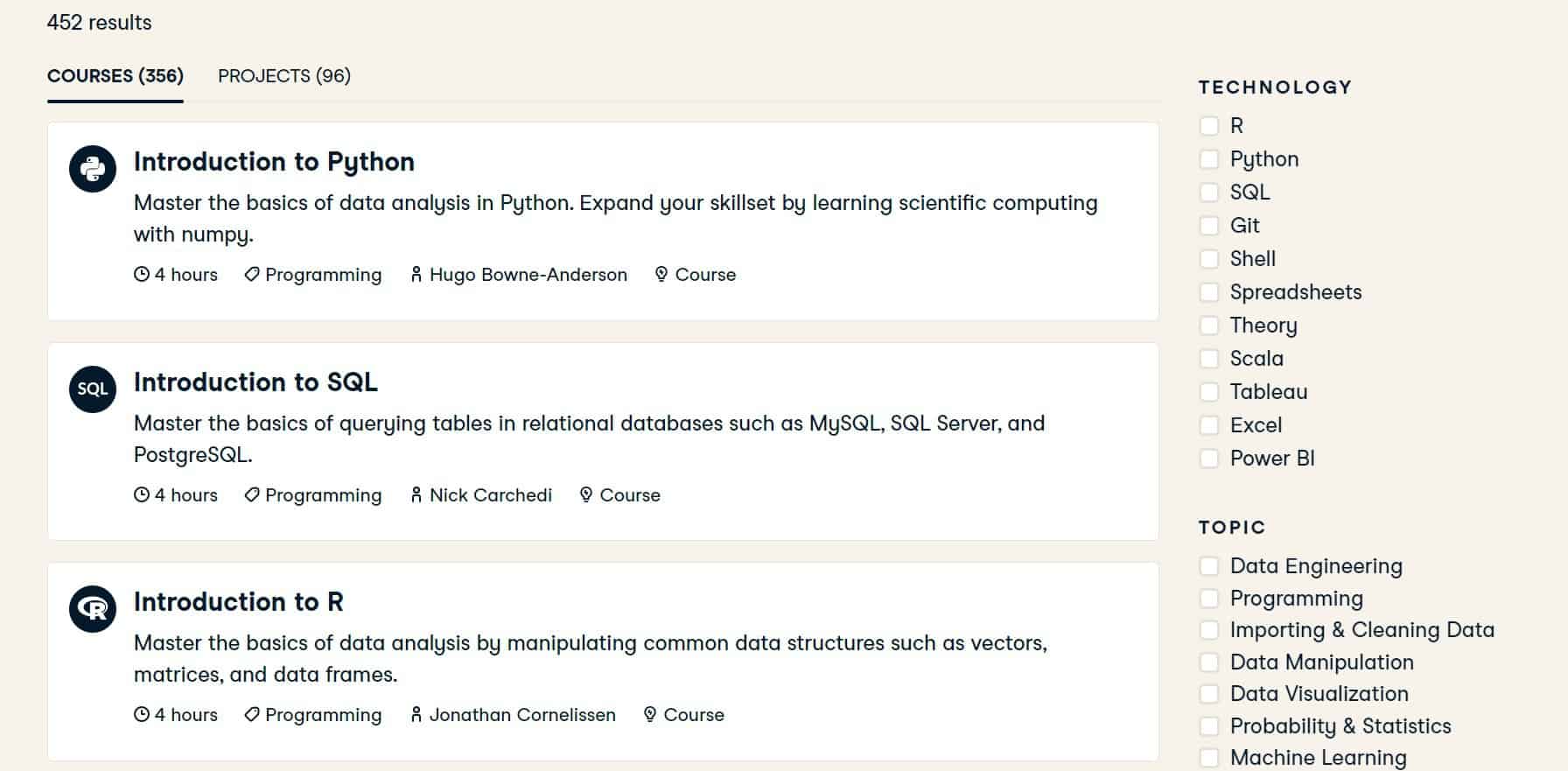The width and height of the screenshot is (1568, 771).
Task: Select the Courses (356) tab
Action: pyautogui.click(x=115, y=76)
